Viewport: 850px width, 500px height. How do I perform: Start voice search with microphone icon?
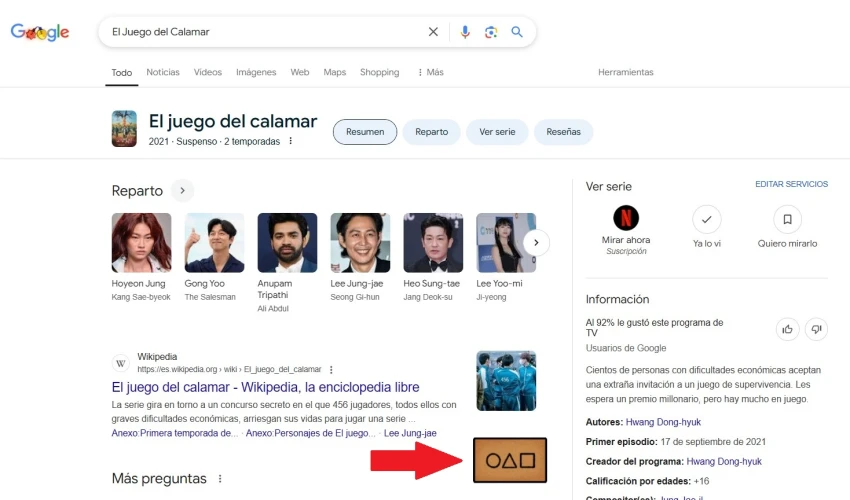tap(465, 32)
